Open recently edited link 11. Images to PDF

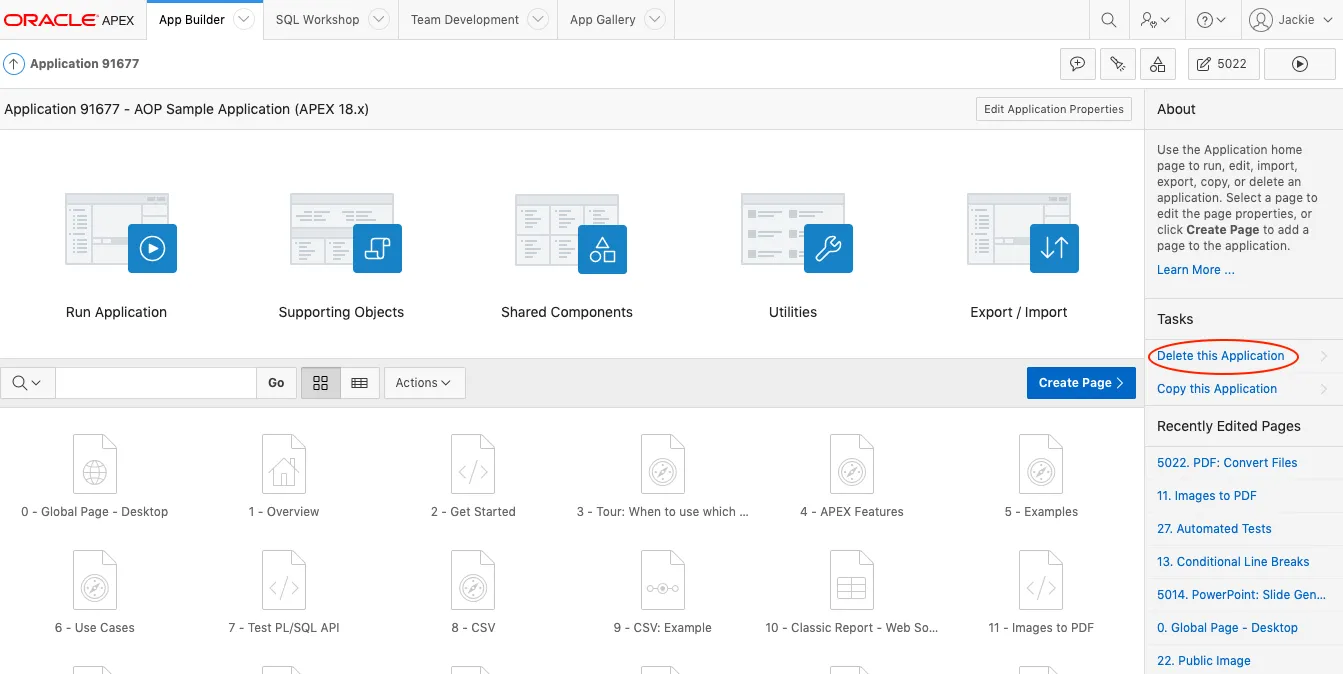pos(1207,496)
